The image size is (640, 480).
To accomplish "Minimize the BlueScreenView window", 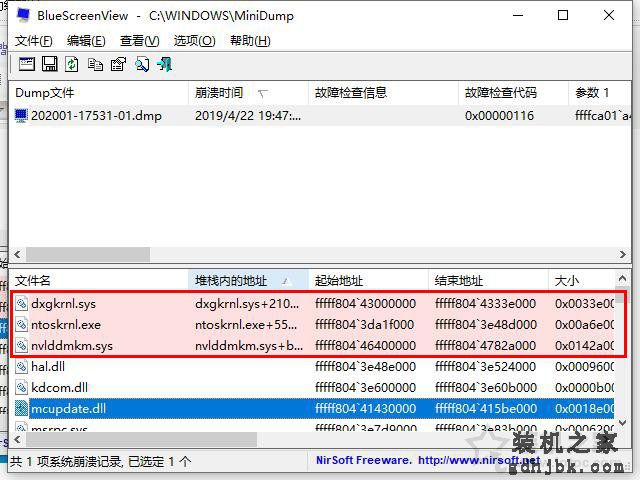I will (x=518, y=16).
